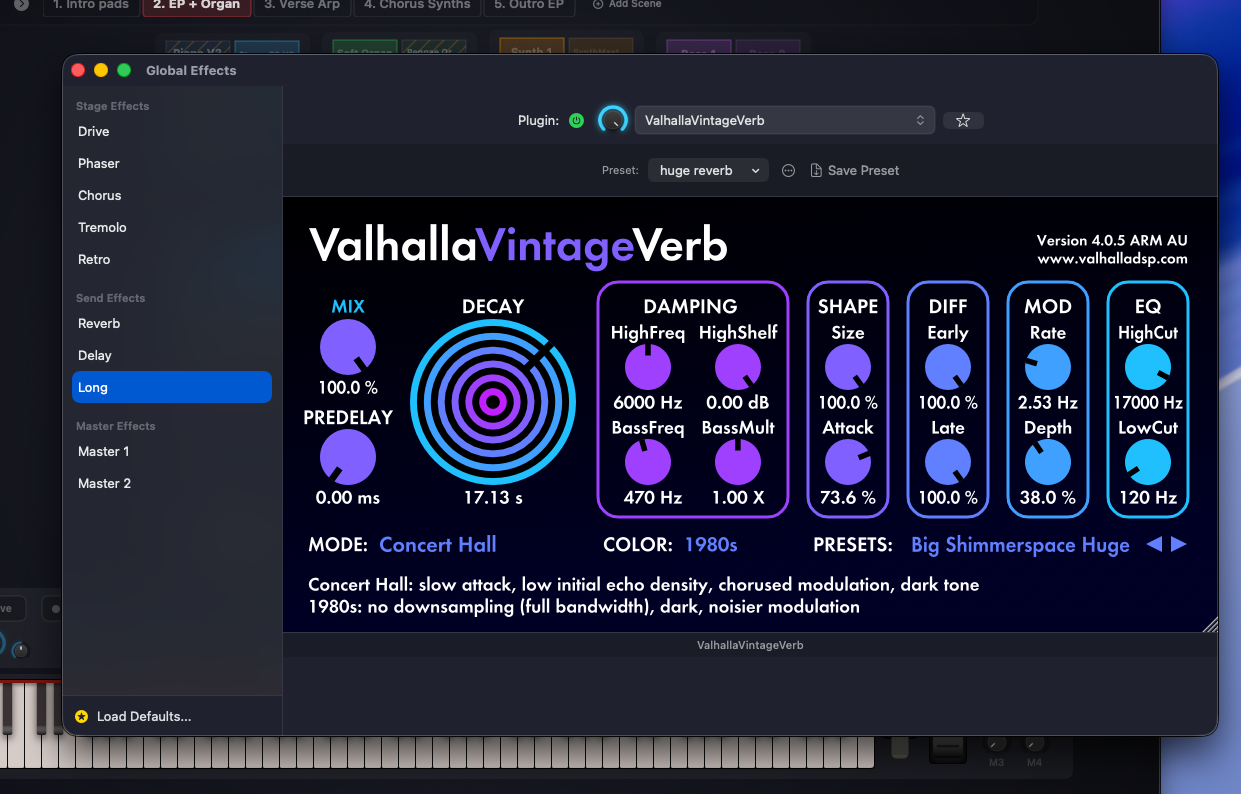Go to next Valhalla preset with right arrow
Viewport: 1241px width, 794px height.
coord(1179,544)
